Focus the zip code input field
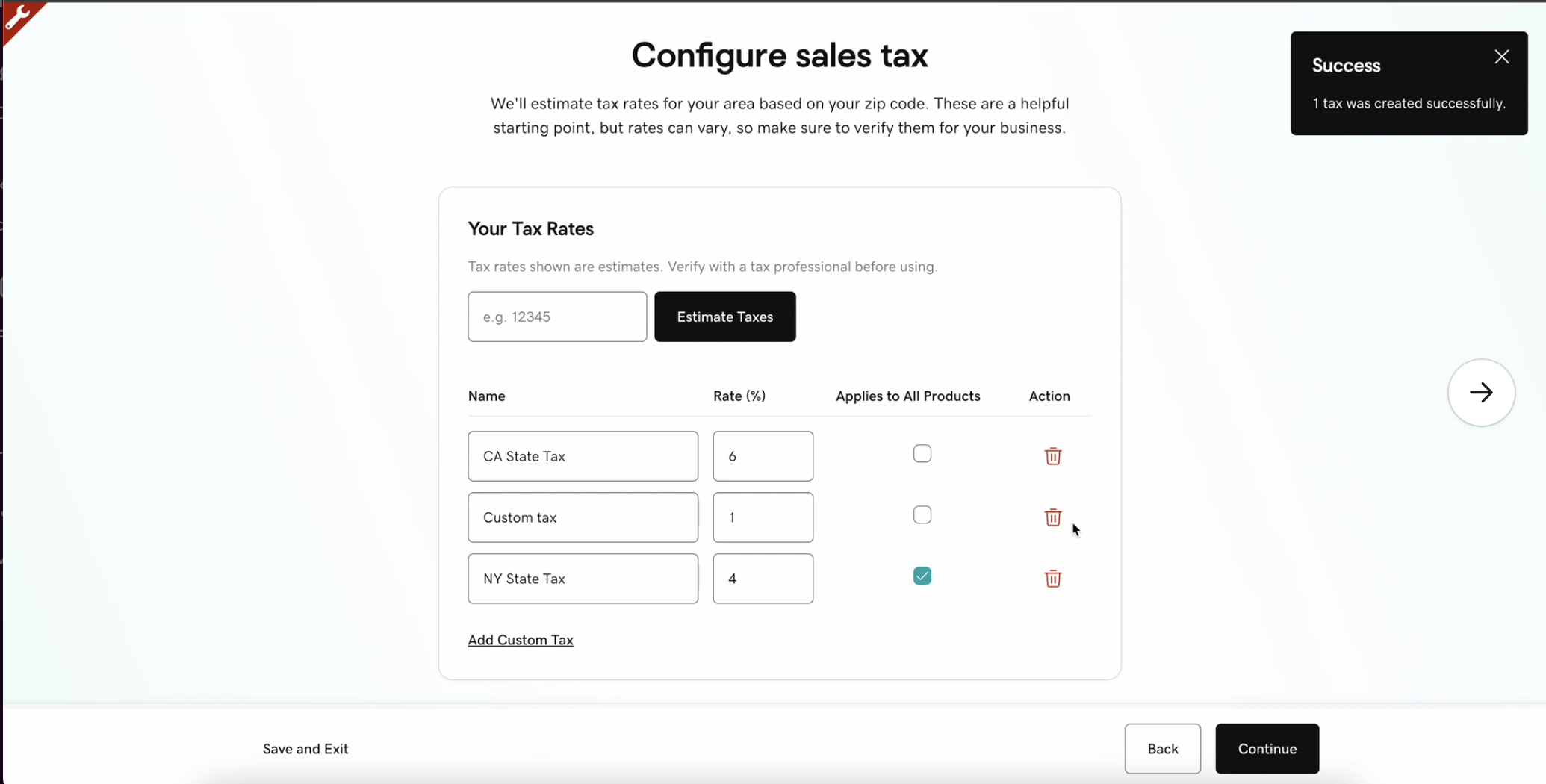The width and height of the screenshot is (1546, 784). pyautogui.click(x=557, y=317)
